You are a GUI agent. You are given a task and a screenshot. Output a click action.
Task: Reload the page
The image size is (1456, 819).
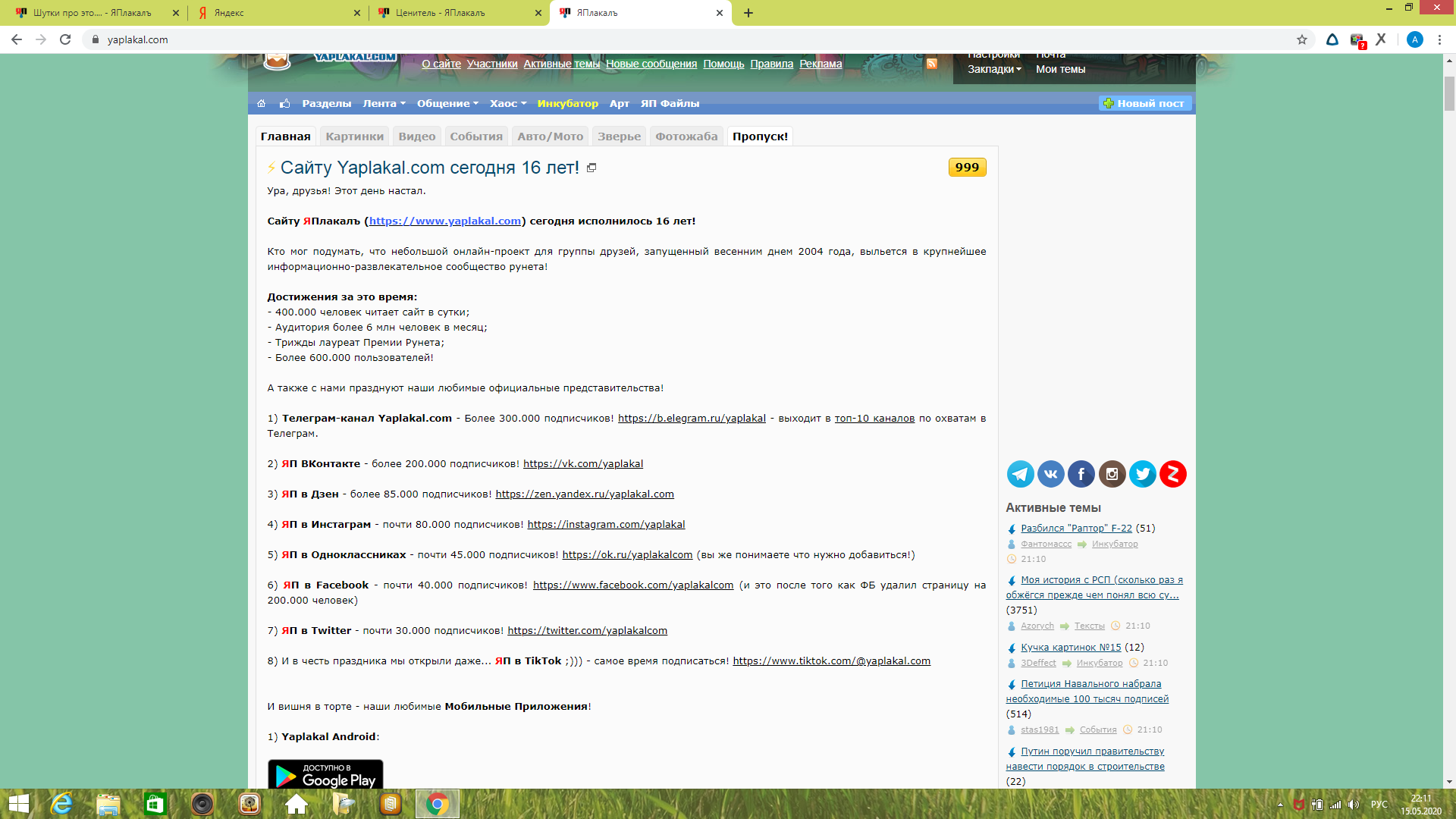coord(65,39)
